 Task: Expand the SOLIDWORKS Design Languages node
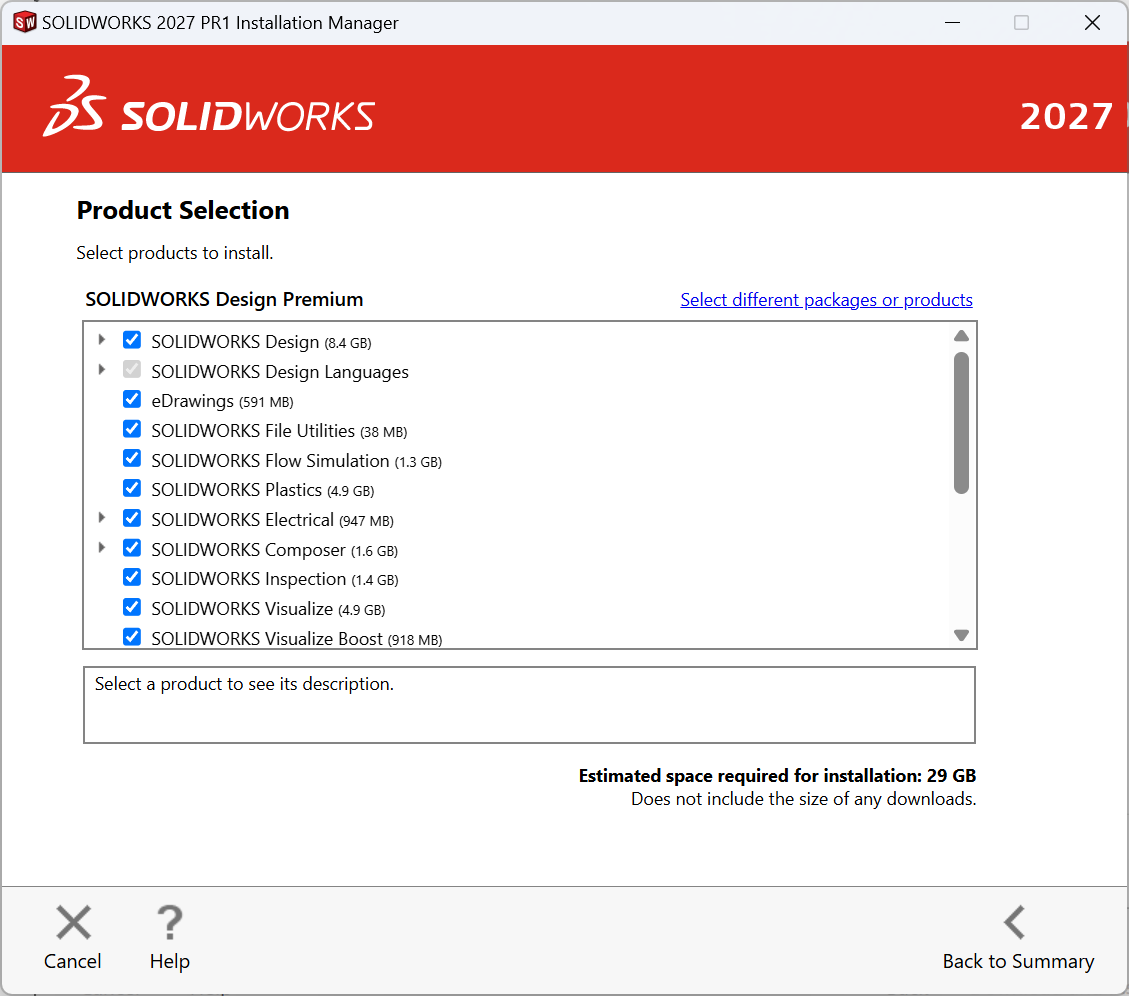tap(102, 369)
